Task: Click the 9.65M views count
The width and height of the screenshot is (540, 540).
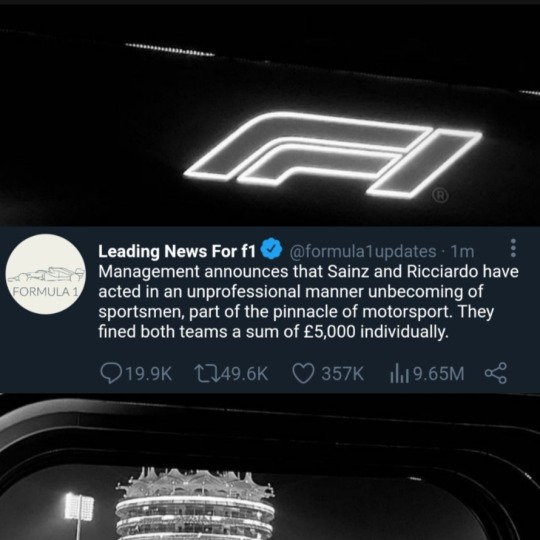Action: click(439, 374)
